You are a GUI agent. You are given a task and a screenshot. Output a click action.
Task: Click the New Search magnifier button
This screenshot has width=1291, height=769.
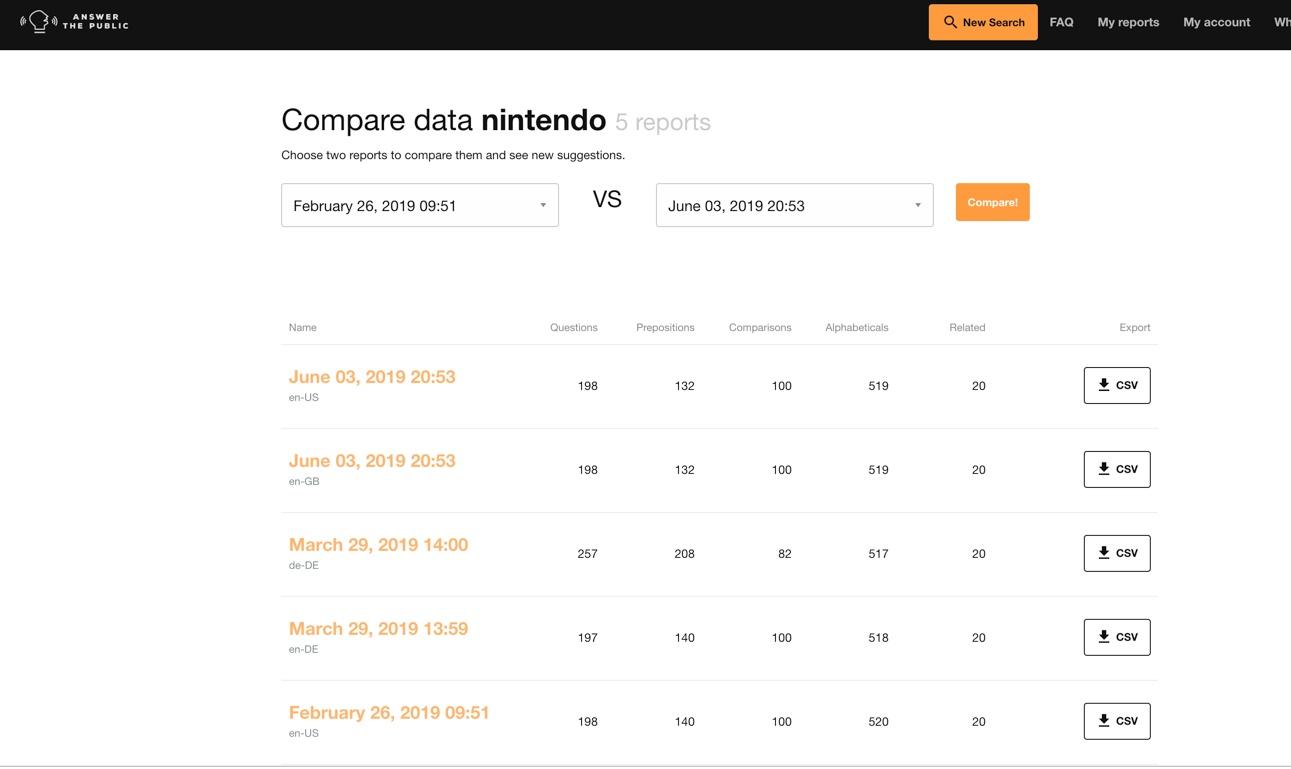(x=982, y=22)
